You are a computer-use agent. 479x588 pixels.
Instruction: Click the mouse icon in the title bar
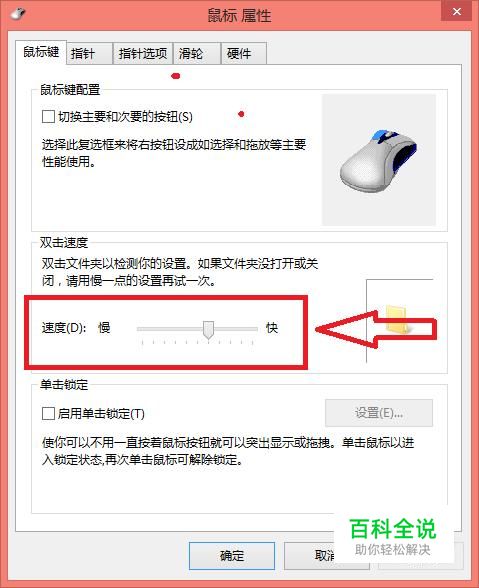18,14
